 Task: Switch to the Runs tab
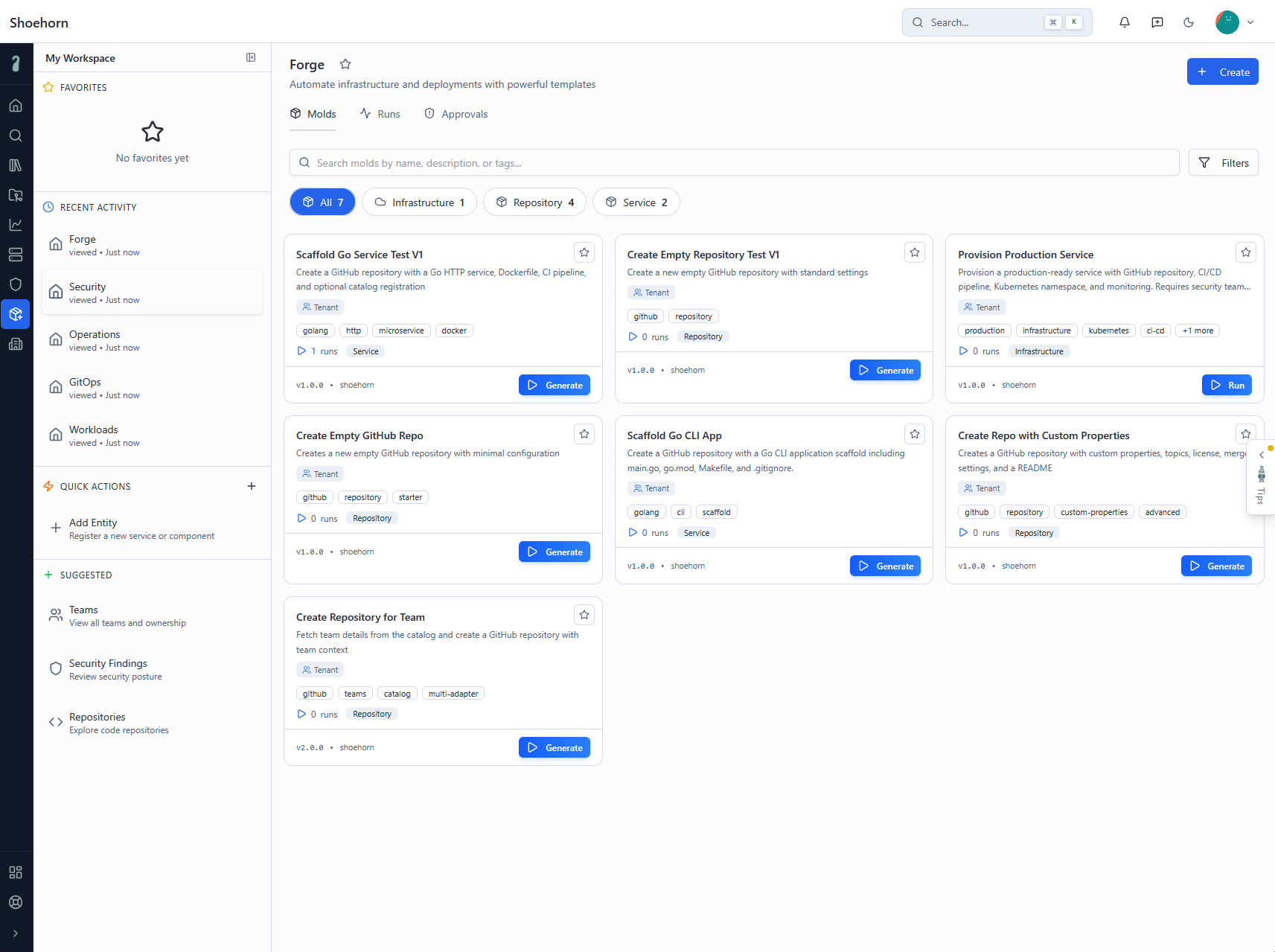tap(380, 114)
